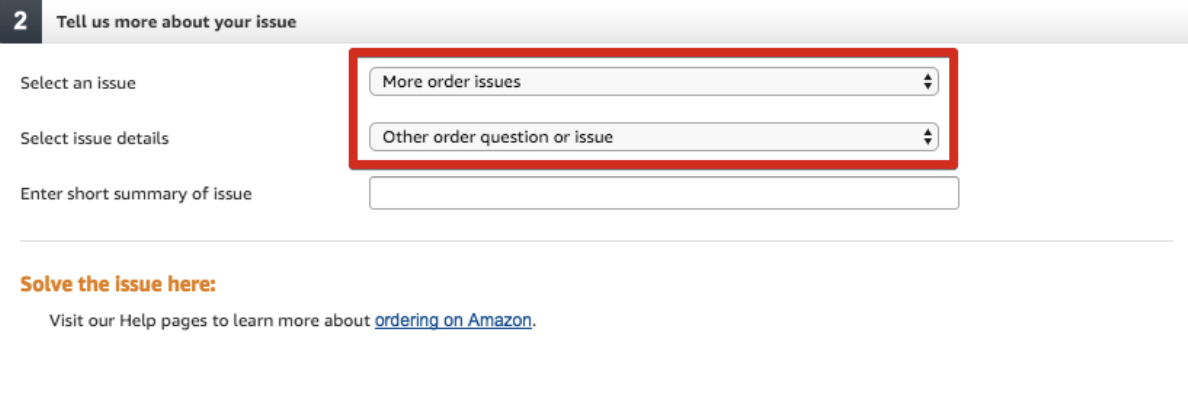
Task: Click the "More order issues" text inside the selector
Action: (451, 82)
